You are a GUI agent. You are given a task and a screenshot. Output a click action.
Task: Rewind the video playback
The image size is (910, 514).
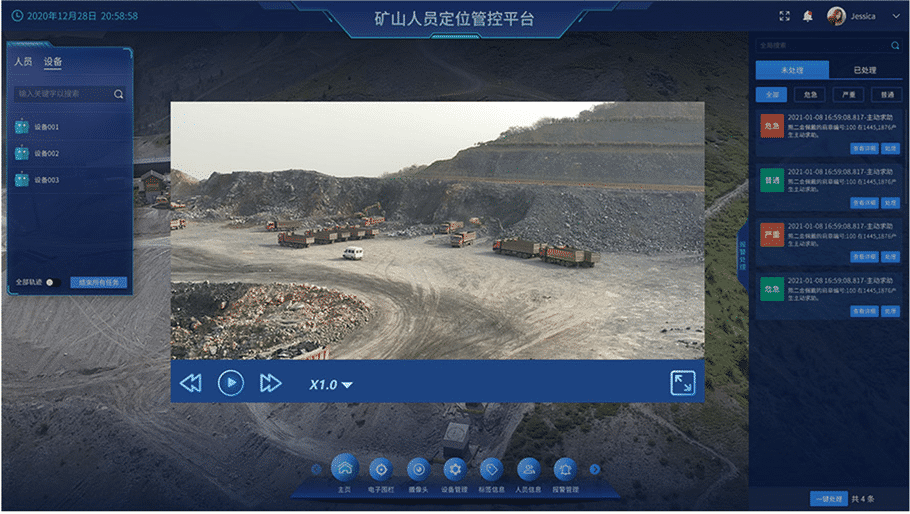click(x=190, y=383)
